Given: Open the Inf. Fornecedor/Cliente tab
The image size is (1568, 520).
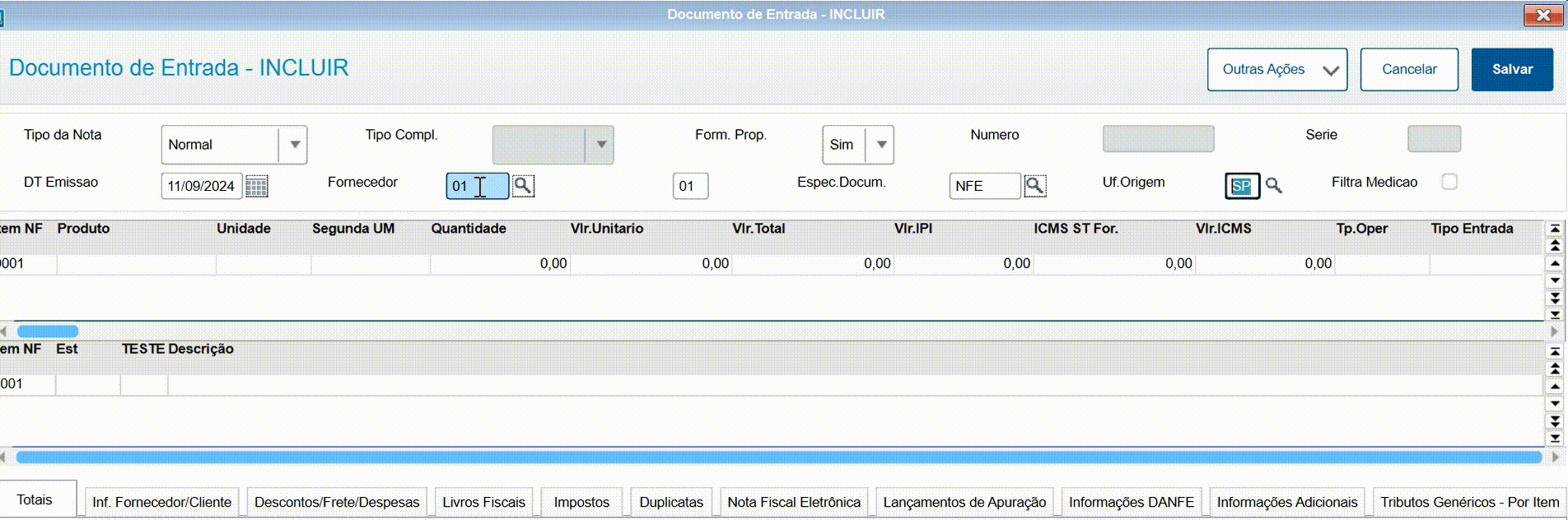Looking at the screenshot, I should [x=161, y=502].
